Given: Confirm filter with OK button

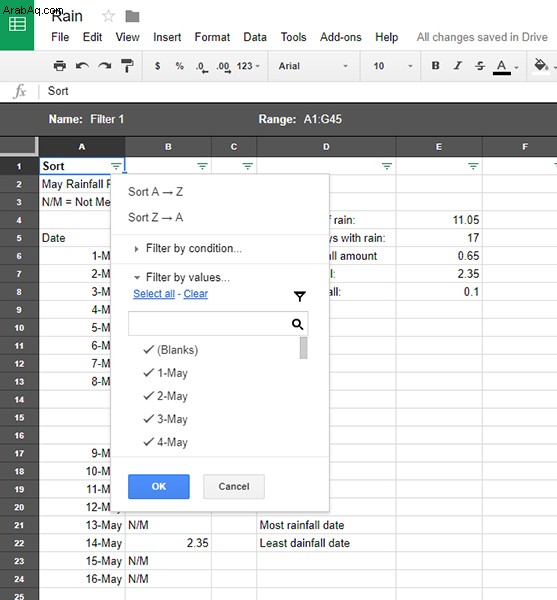Looking at the screenshot, I should tap(159, 486).
